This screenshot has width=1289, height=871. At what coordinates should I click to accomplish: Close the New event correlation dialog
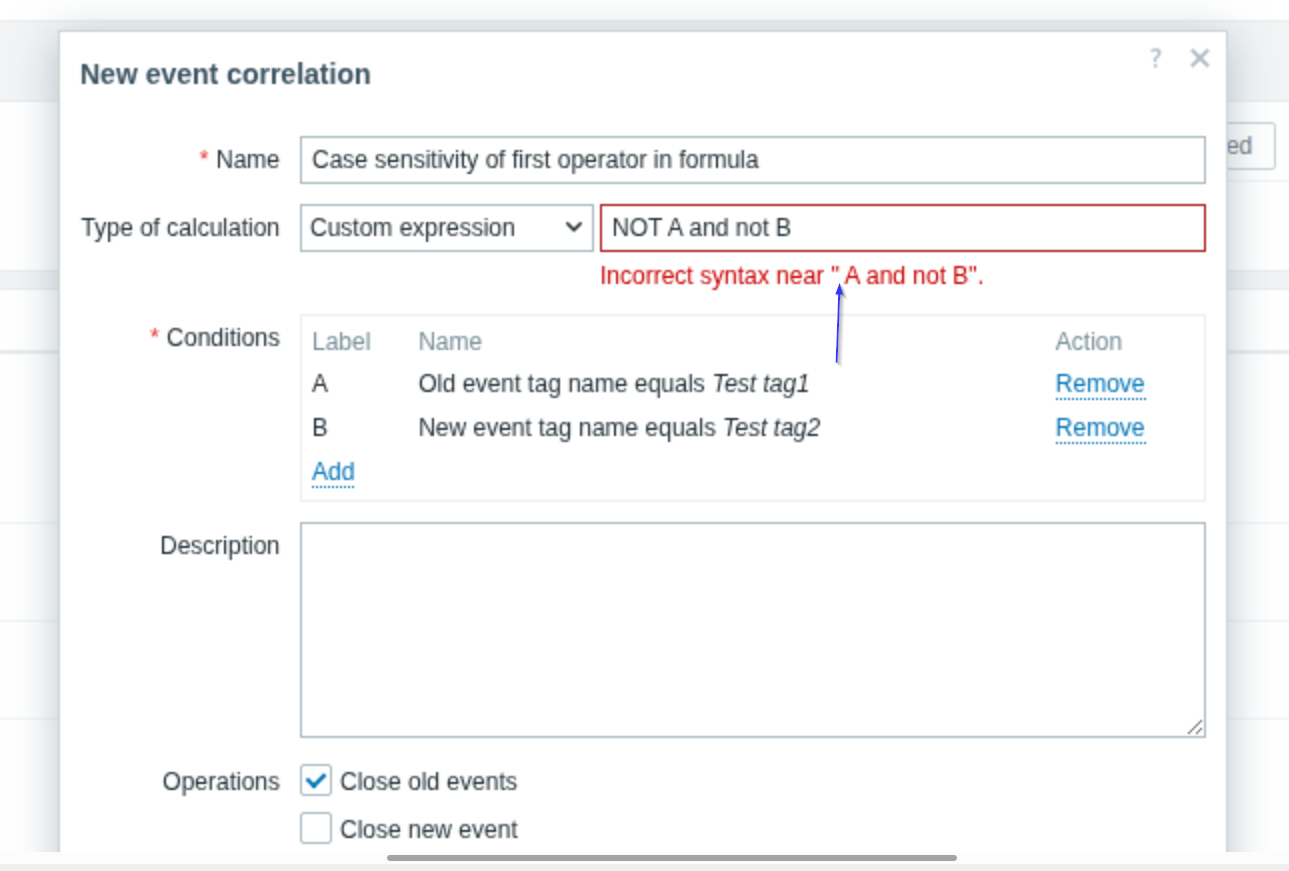(1199, 59)
